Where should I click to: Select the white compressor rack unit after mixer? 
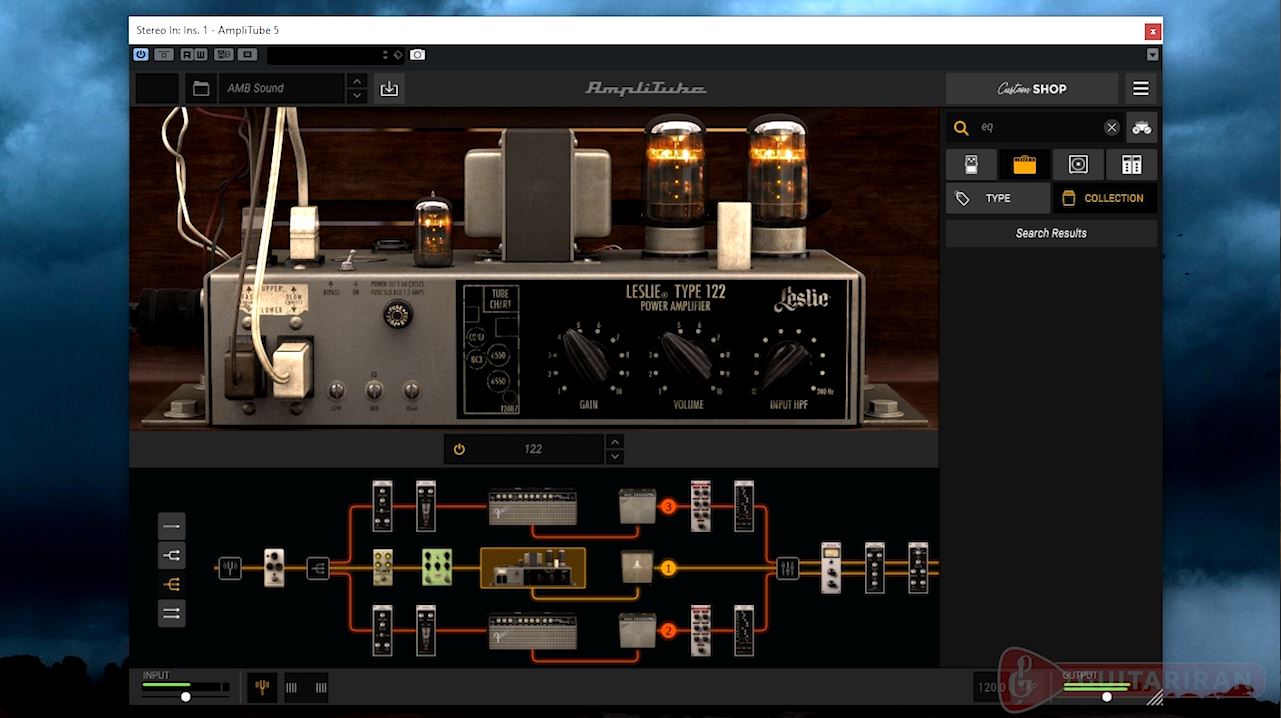[831, 567]
